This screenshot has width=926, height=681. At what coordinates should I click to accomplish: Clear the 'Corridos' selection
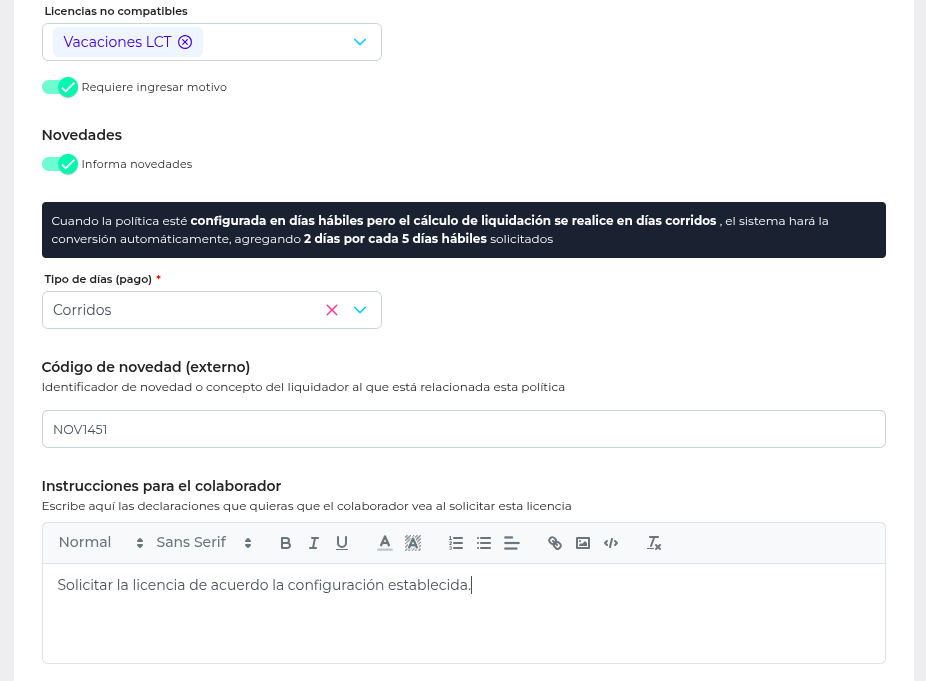click(332, 310)
